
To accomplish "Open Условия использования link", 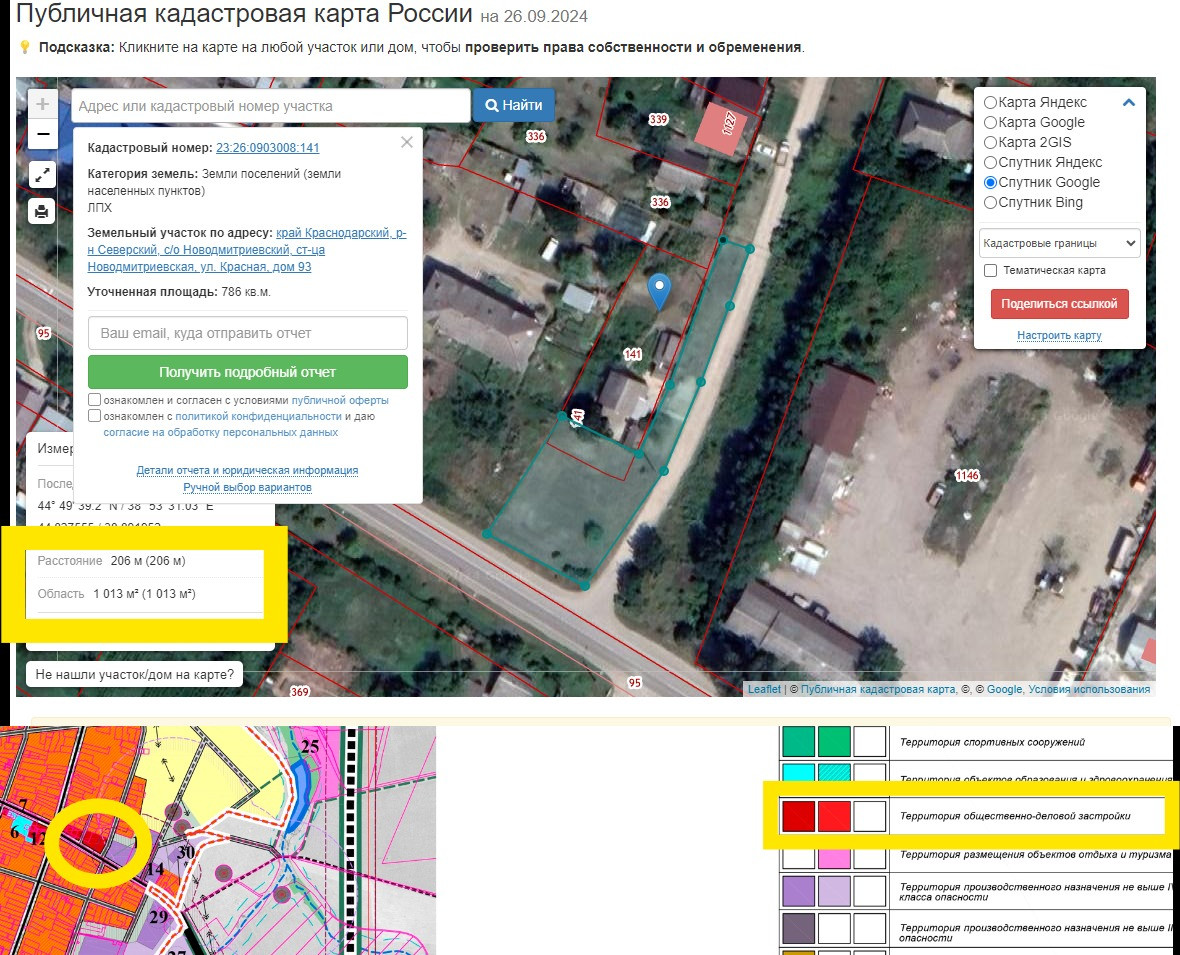I will pyautogui.click(x=1089, y=689).
